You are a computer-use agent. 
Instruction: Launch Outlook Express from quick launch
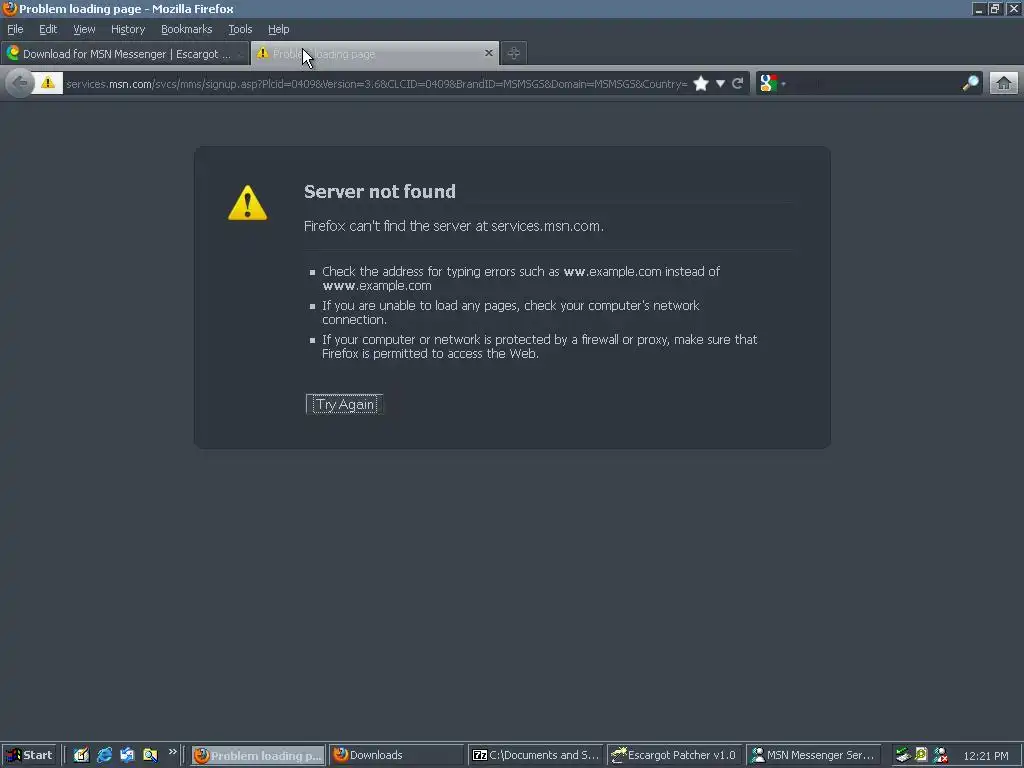(127, 755)
